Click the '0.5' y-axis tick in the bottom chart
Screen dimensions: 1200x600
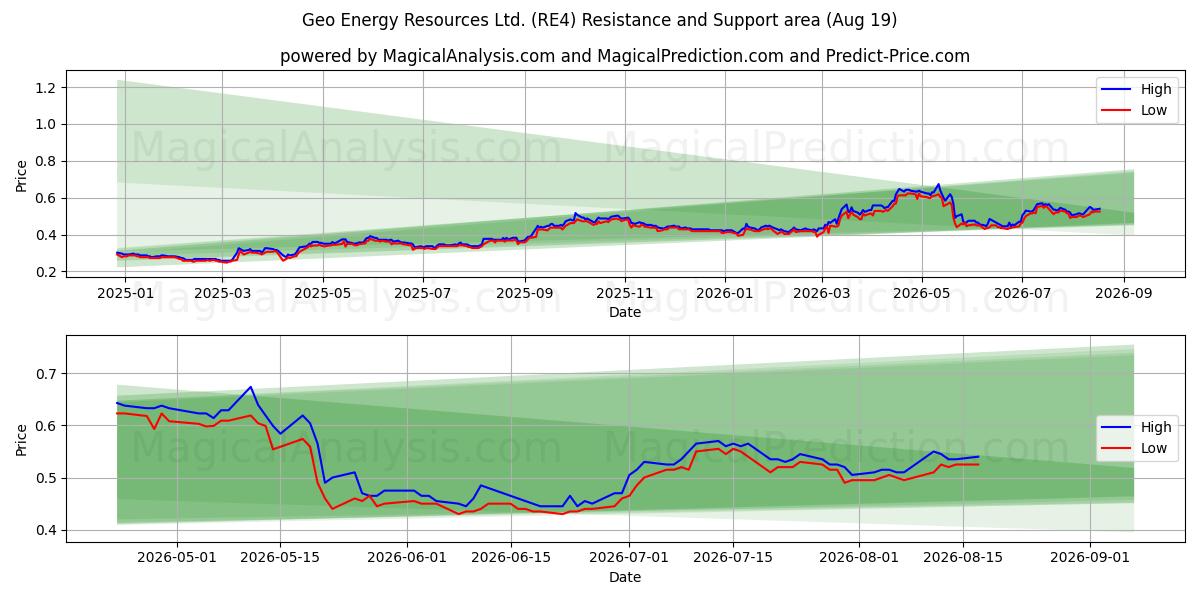(48, 478)
